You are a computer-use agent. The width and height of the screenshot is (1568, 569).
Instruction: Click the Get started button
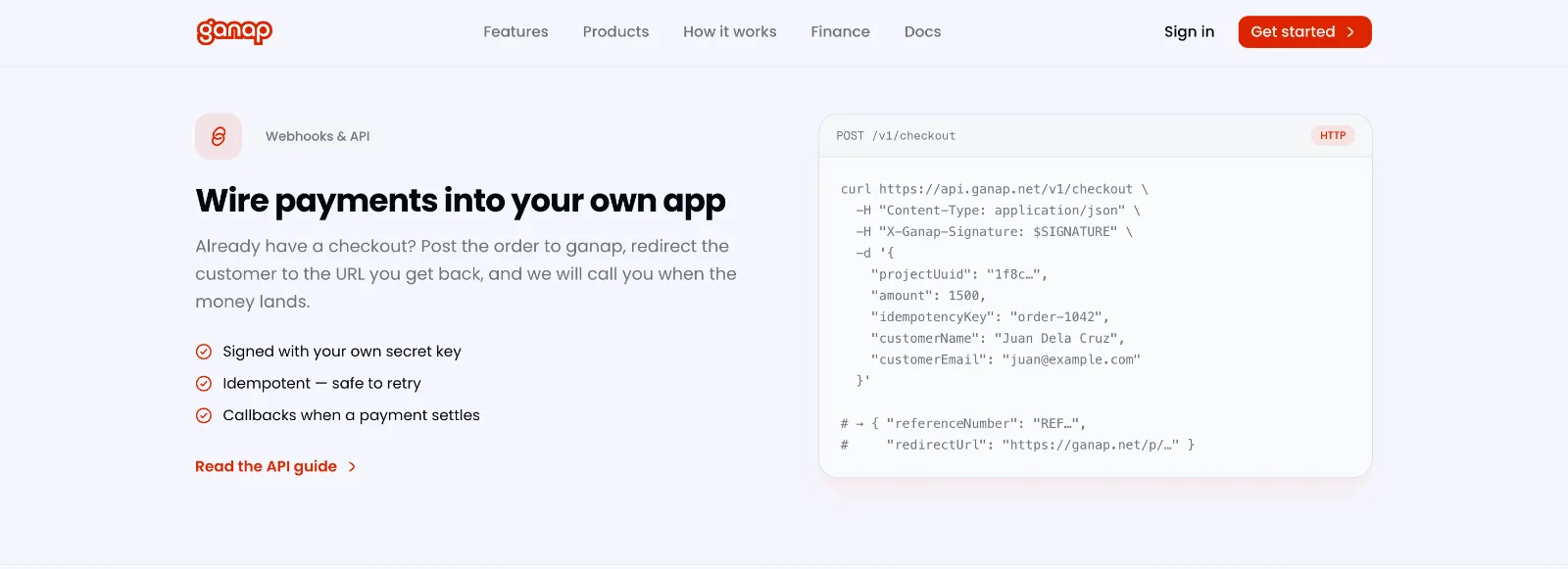pyautogui.click(x=1304, y=31)
